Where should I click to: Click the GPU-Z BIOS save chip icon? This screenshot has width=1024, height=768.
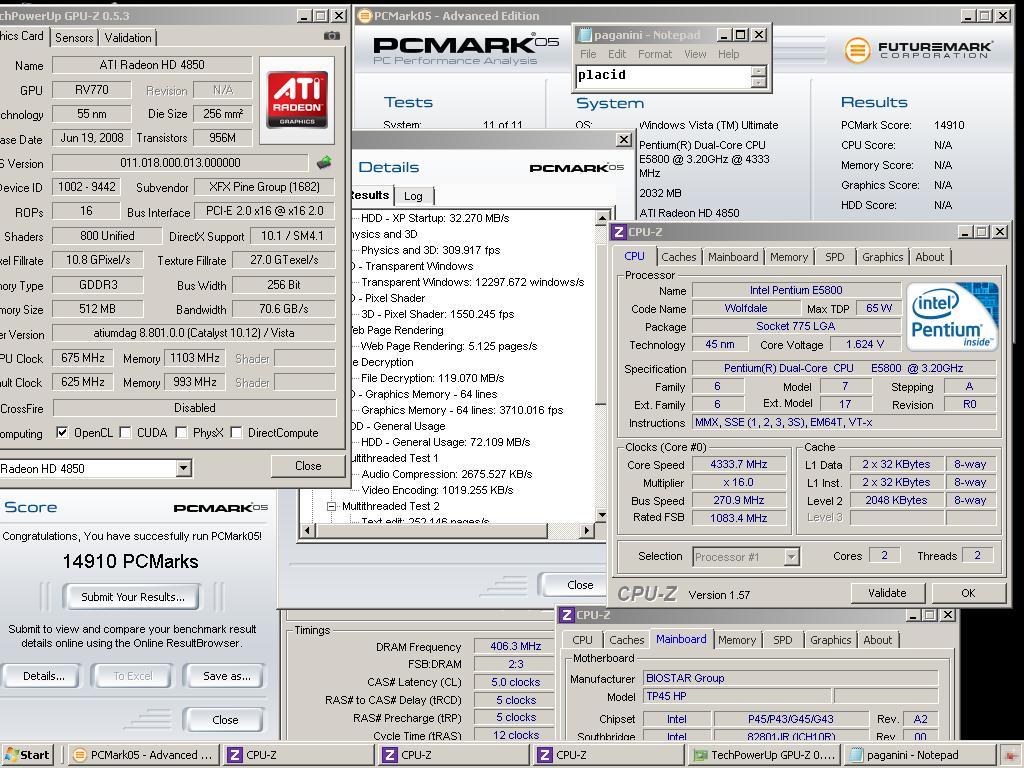pos(324,163)
